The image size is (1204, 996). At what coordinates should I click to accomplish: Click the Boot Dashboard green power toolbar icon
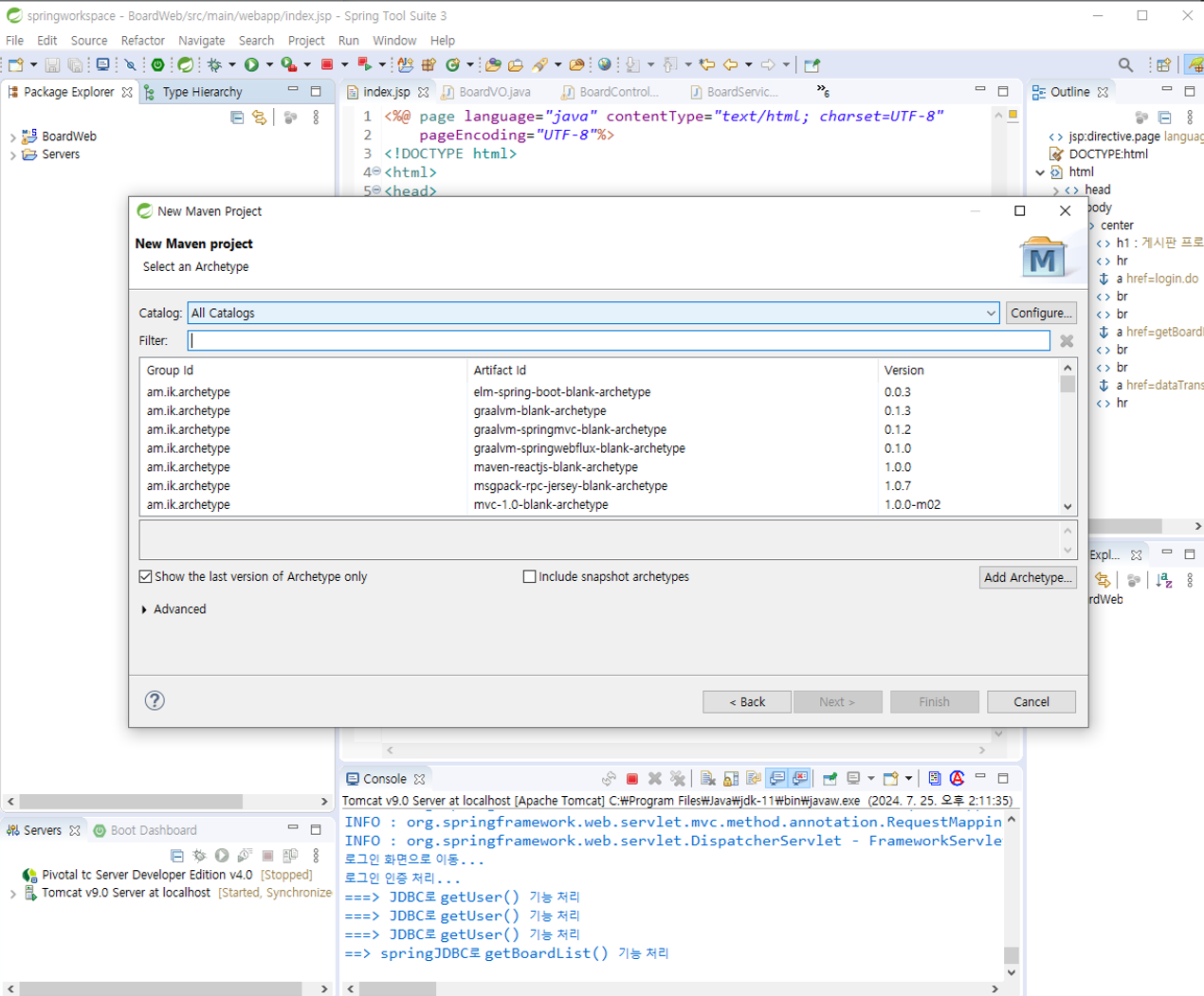point(157,64)
